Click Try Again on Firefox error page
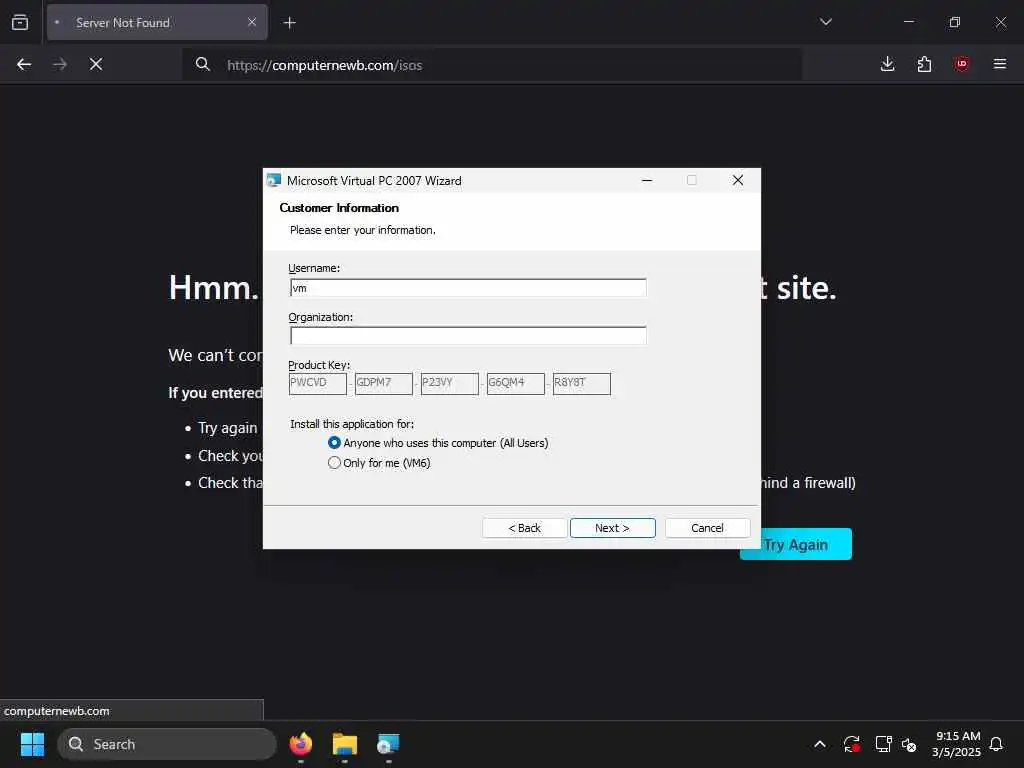The height and width of the screenshot is (768, 1024). tap(795, 544)
